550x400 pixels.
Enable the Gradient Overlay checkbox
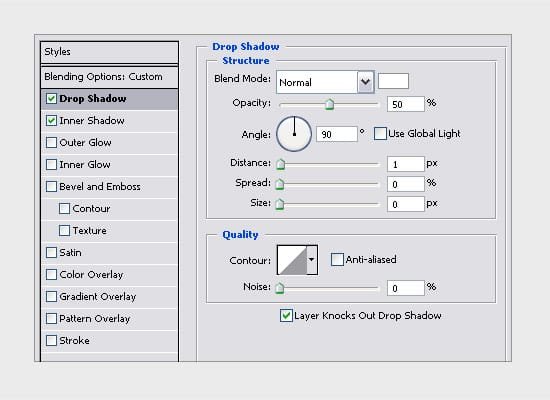coord(52,296)
